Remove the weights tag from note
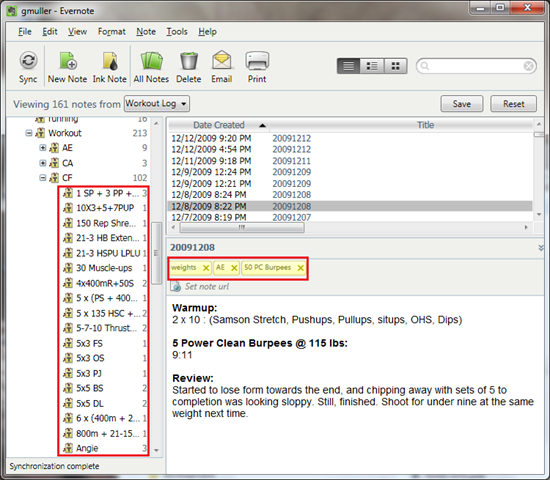The height and width of the screenshot is (480, 550). pos(206,268)
